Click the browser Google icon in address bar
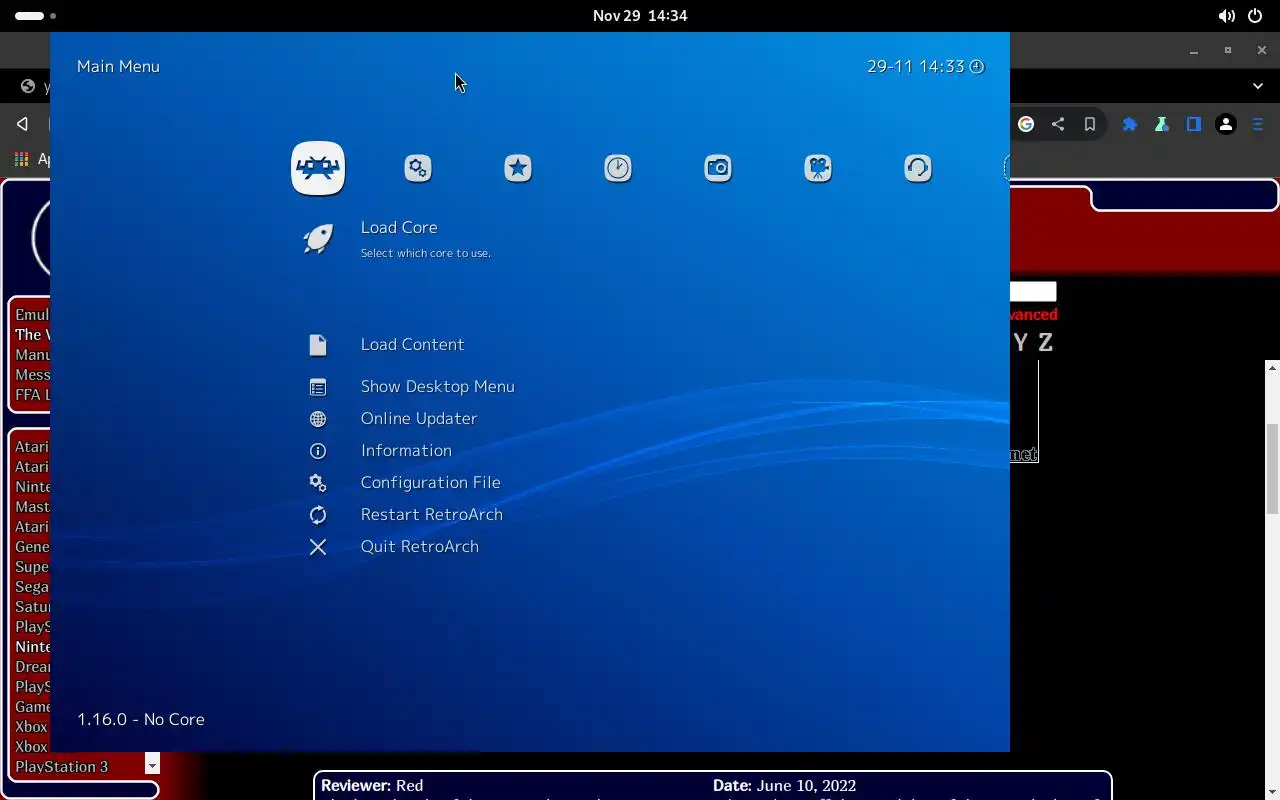1280x800 pixels. click(1026, 124)
